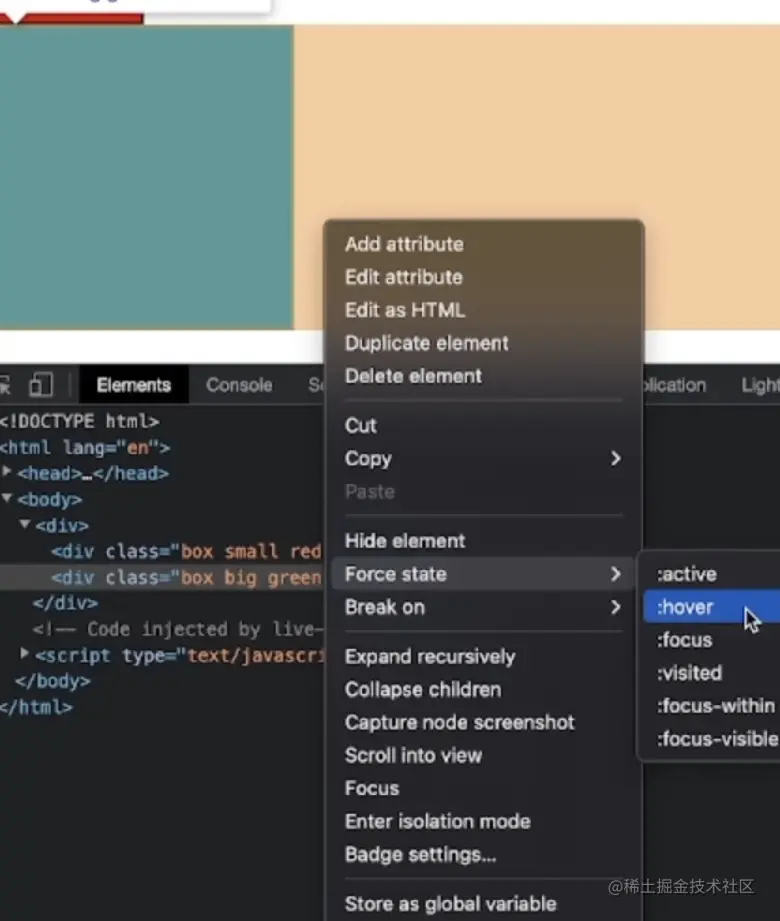Image resolution: width=780 pixels, height=921 pixels.
Task: Select the closing </div> tag
Action: 65,603
